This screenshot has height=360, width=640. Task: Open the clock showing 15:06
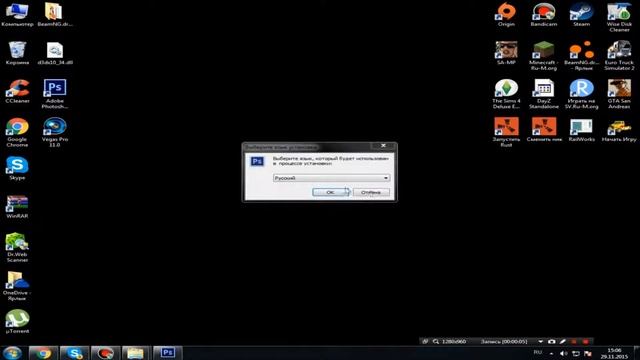(614, 353)
